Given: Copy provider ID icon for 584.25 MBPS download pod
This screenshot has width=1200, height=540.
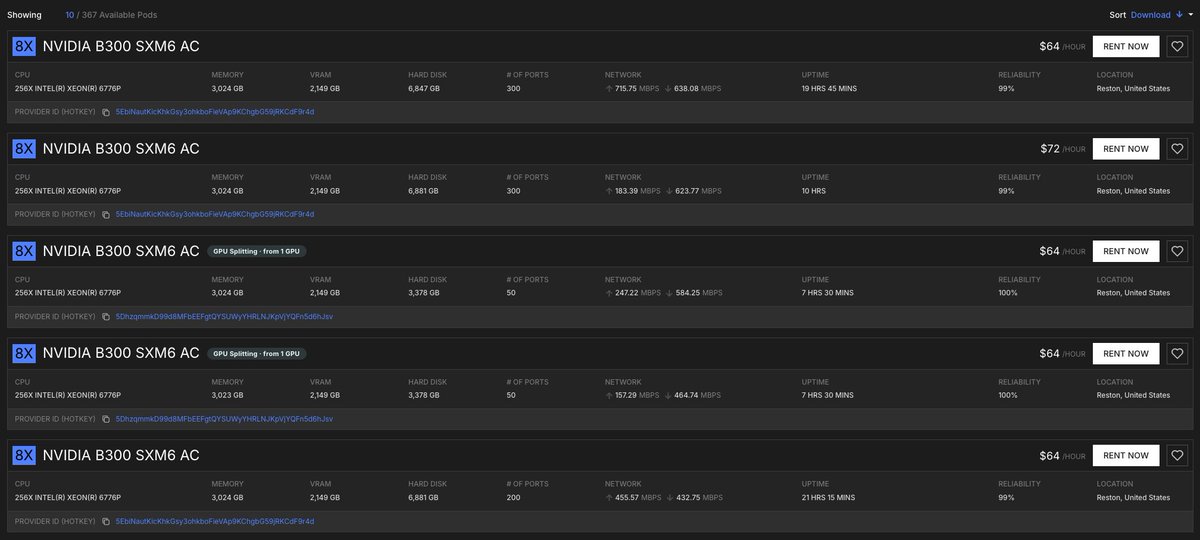Looking at the screenshot, I should 106,316.
